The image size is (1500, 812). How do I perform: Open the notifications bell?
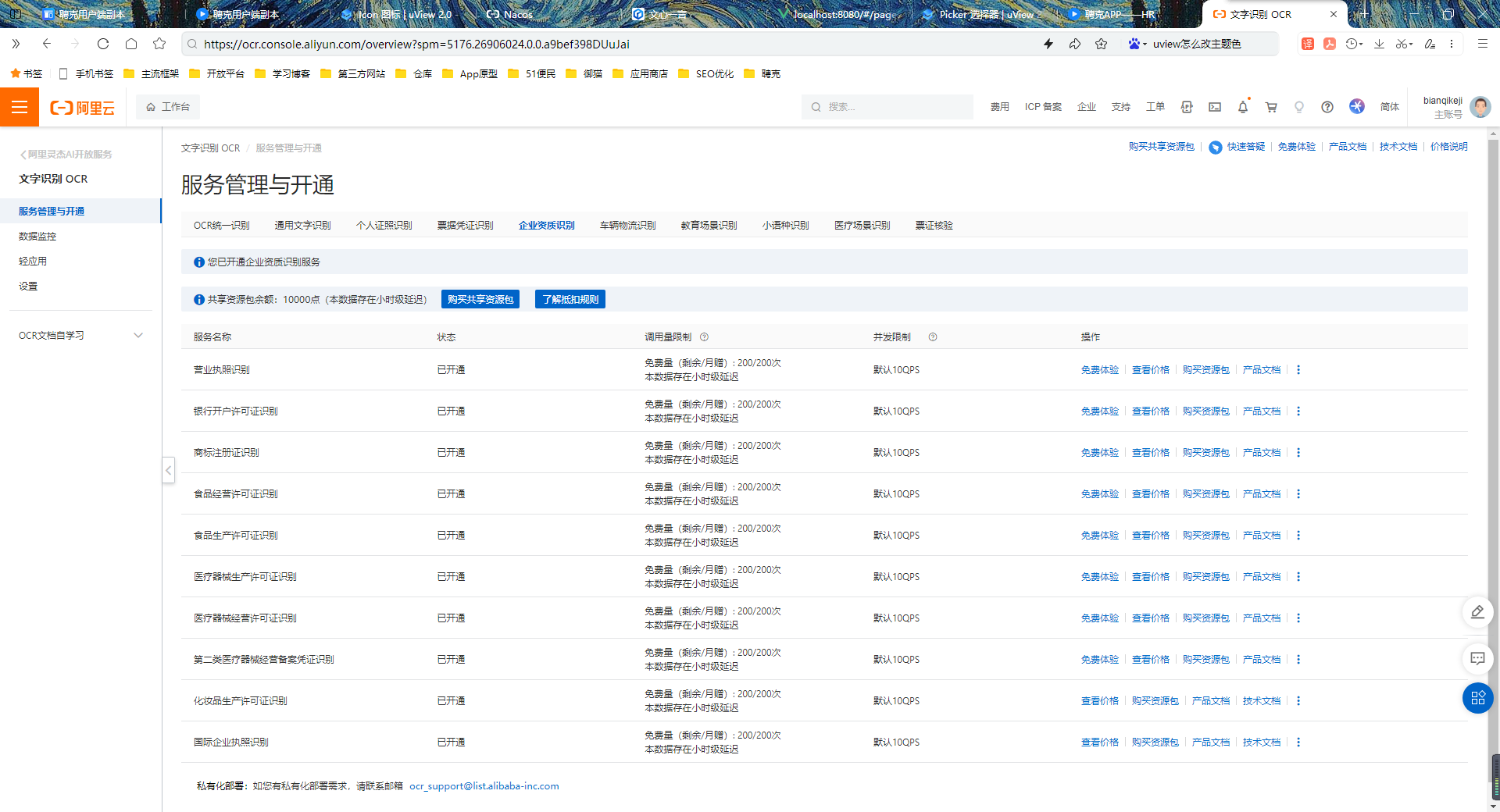[x=1243, y=107]
